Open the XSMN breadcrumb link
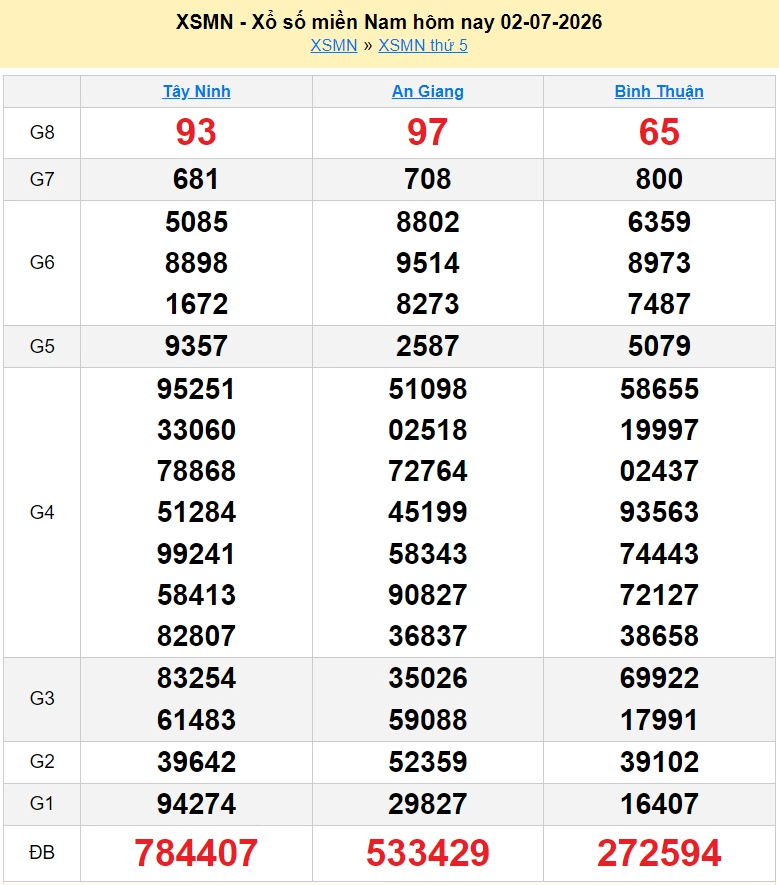The height and width of the screenshot is (885, 779). (x=334, y=45)
